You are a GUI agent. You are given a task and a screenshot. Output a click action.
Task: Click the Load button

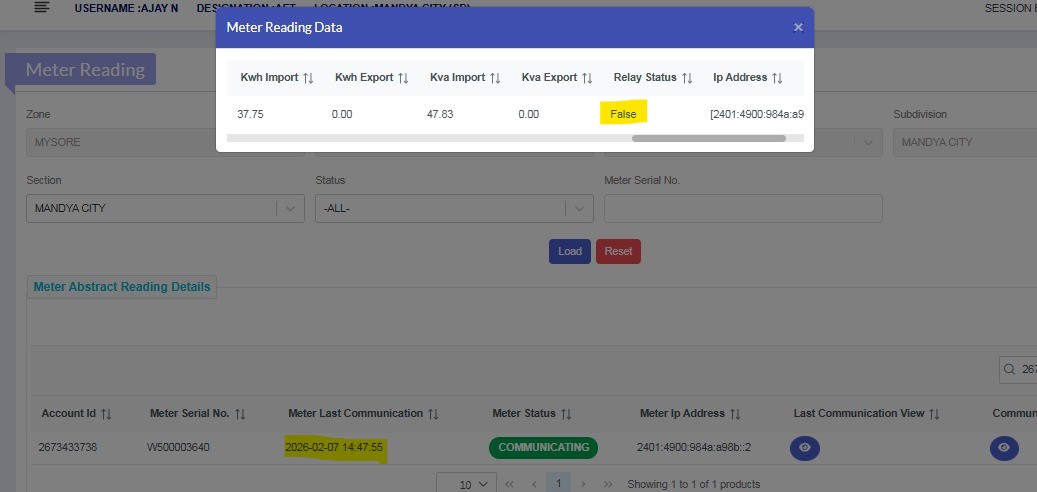click(569, 251)
